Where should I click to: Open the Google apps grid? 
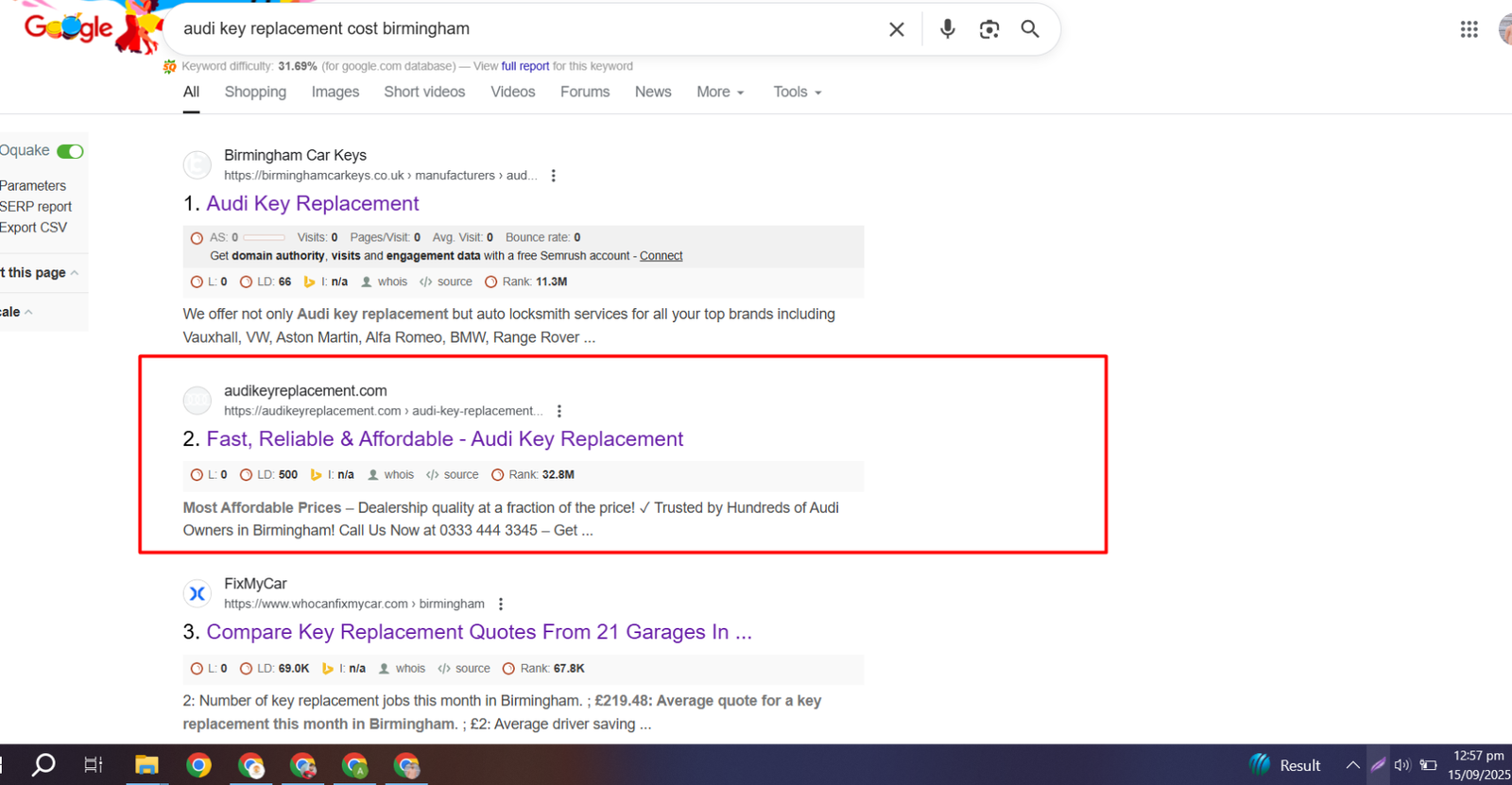(x=1469, y=29)
